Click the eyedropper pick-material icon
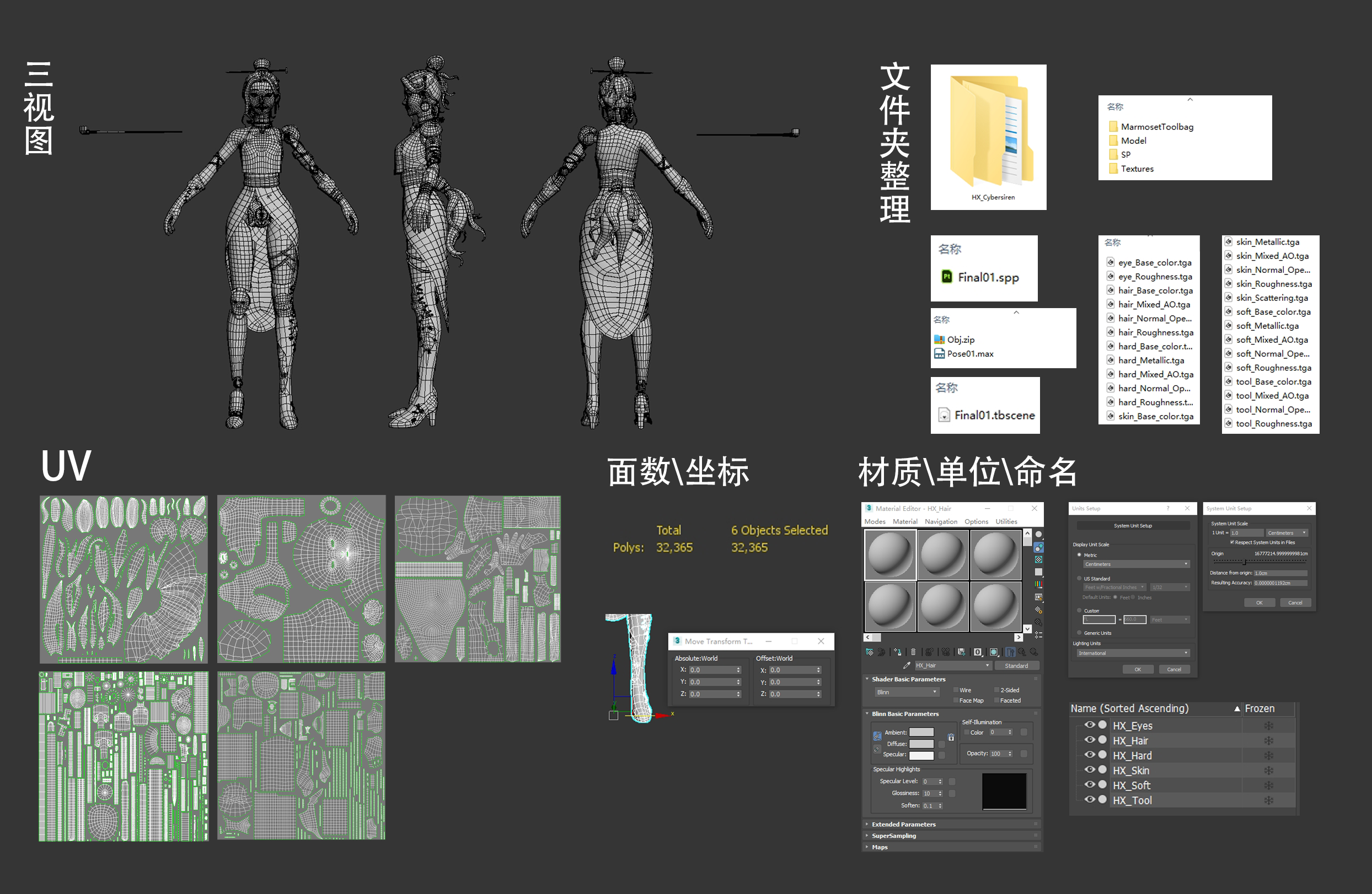 click(x=907, y=665)
